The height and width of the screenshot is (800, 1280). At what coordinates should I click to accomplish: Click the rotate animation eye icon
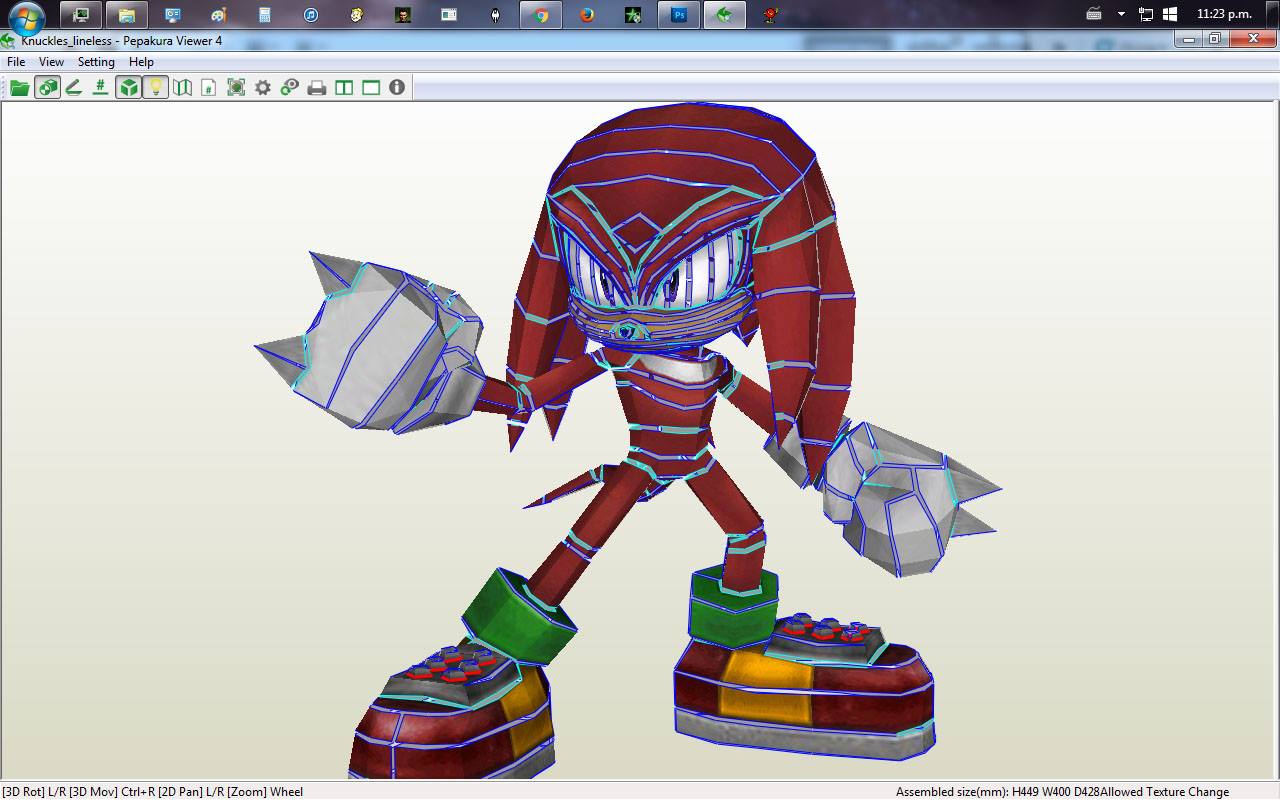[x=290, y=88]
